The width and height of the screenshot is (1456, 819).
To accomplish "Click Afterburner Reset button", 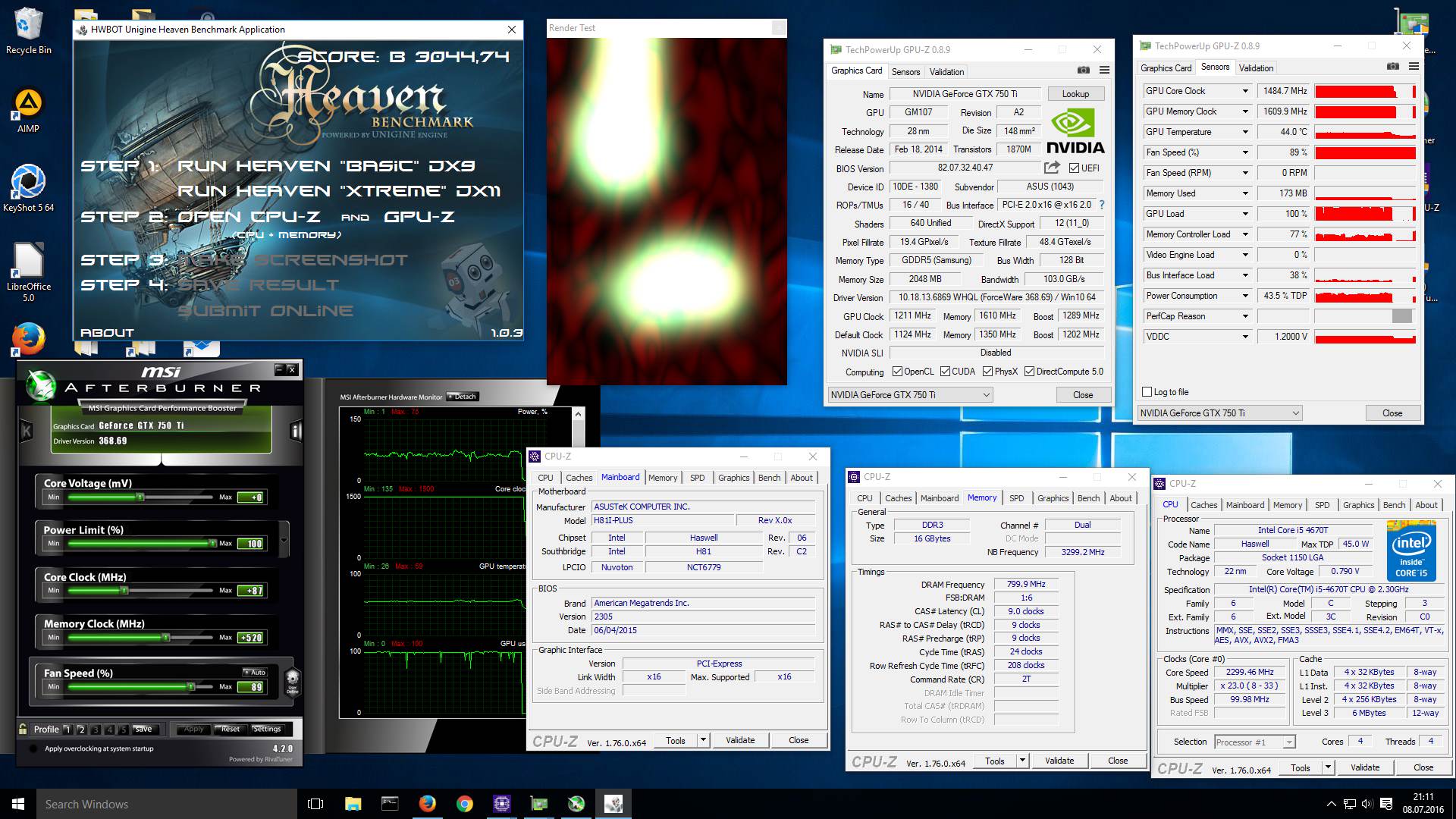I will (x=230, y=729).
